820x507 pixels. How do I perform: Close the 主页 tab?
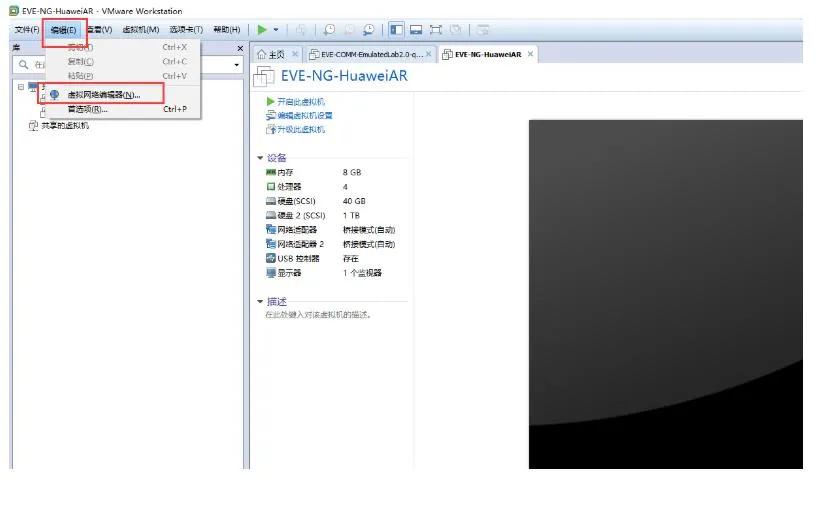coord(295,54)
